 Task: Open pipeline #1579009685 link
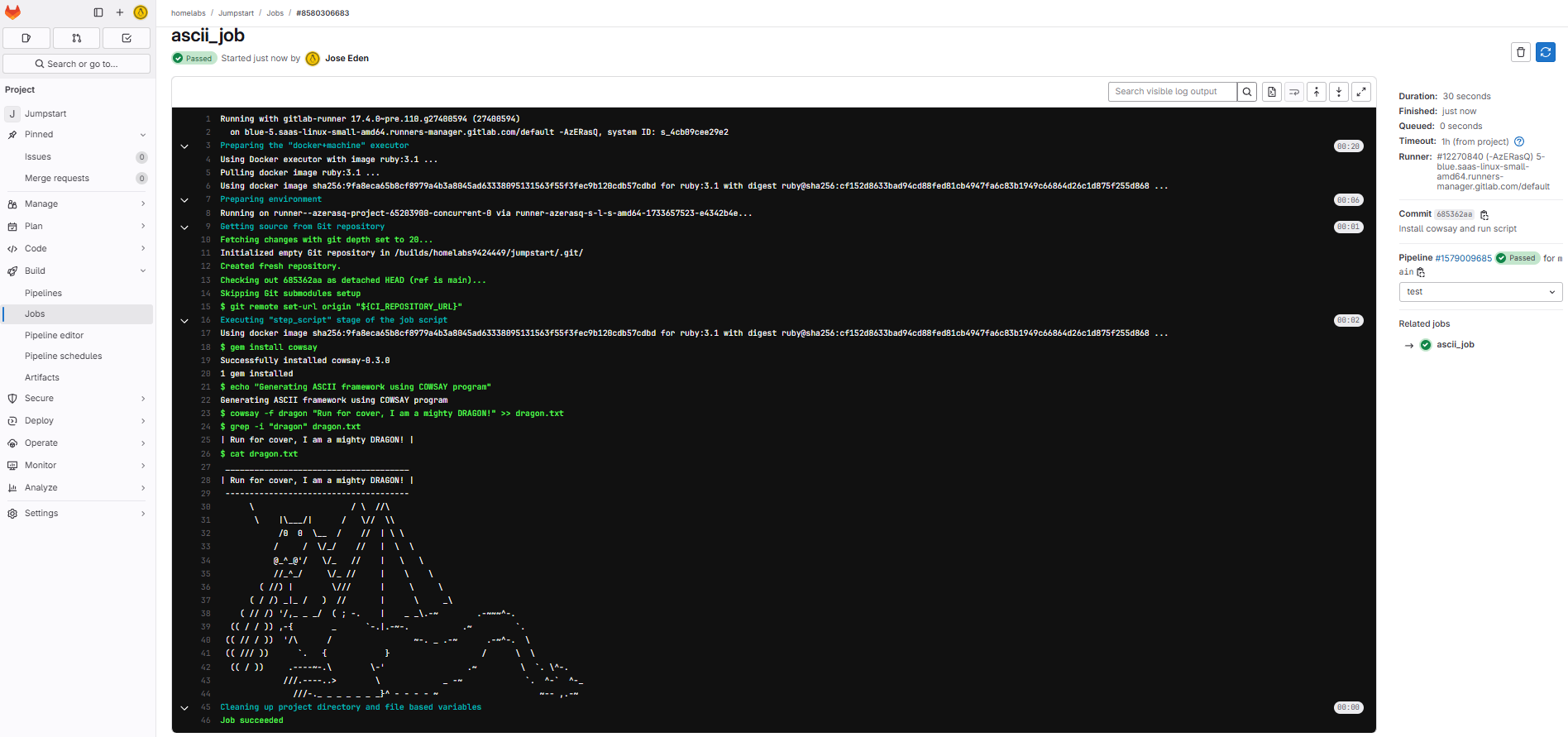tap(1463, 258)
